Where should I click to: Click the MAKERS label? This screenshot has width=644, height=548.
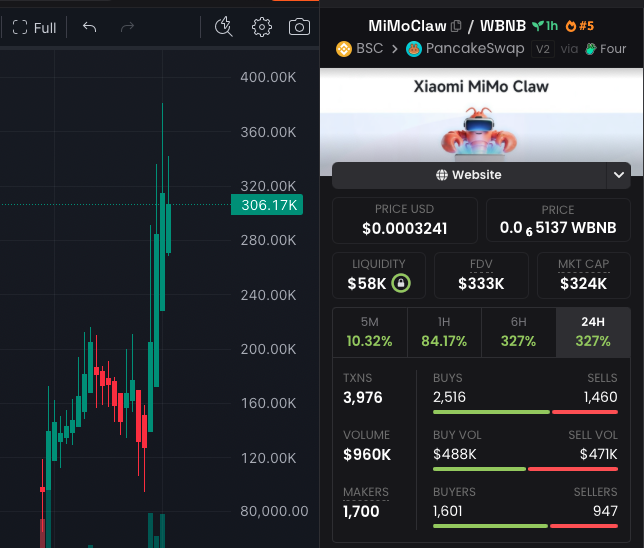tap(366, 492)
